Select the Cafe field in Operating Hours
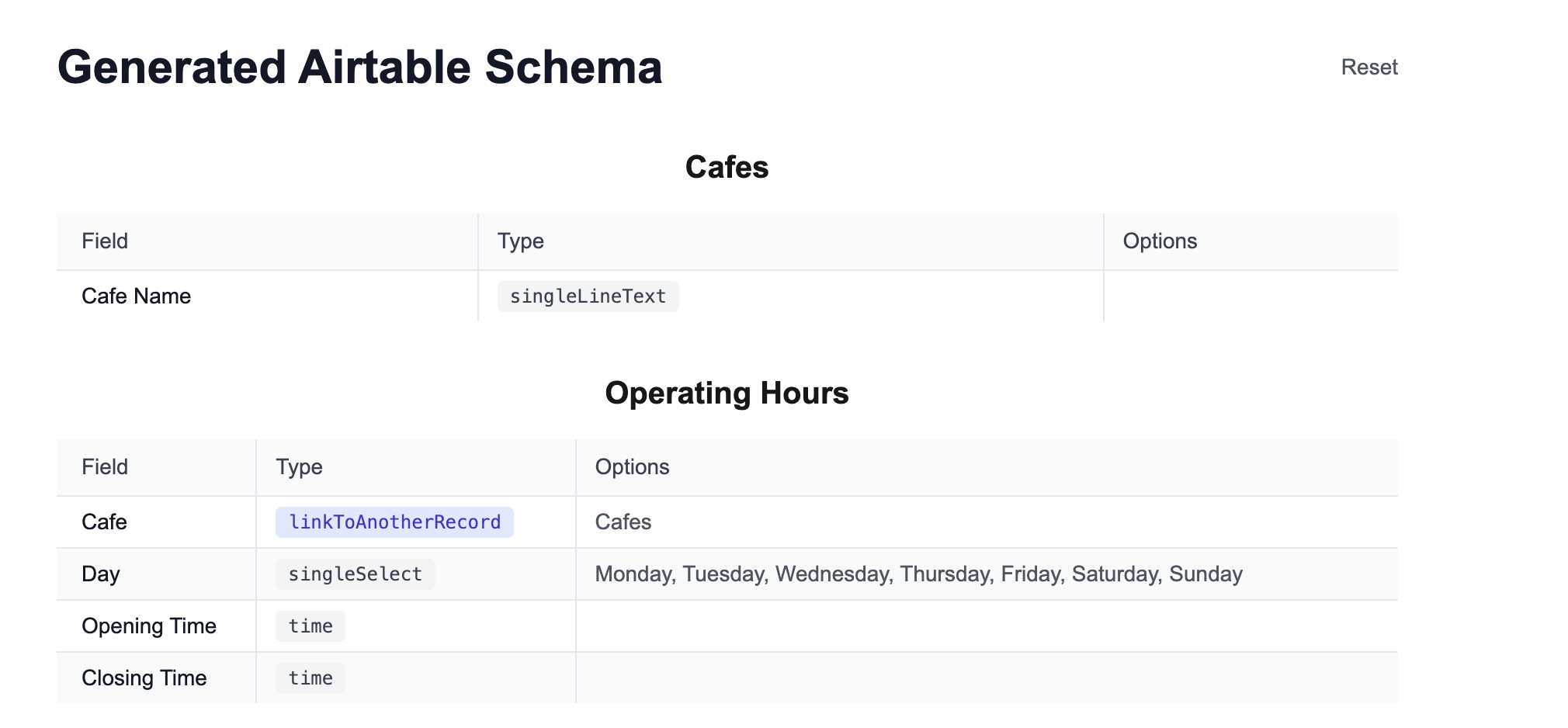The image size is (1568, 728). coord(156,522)
